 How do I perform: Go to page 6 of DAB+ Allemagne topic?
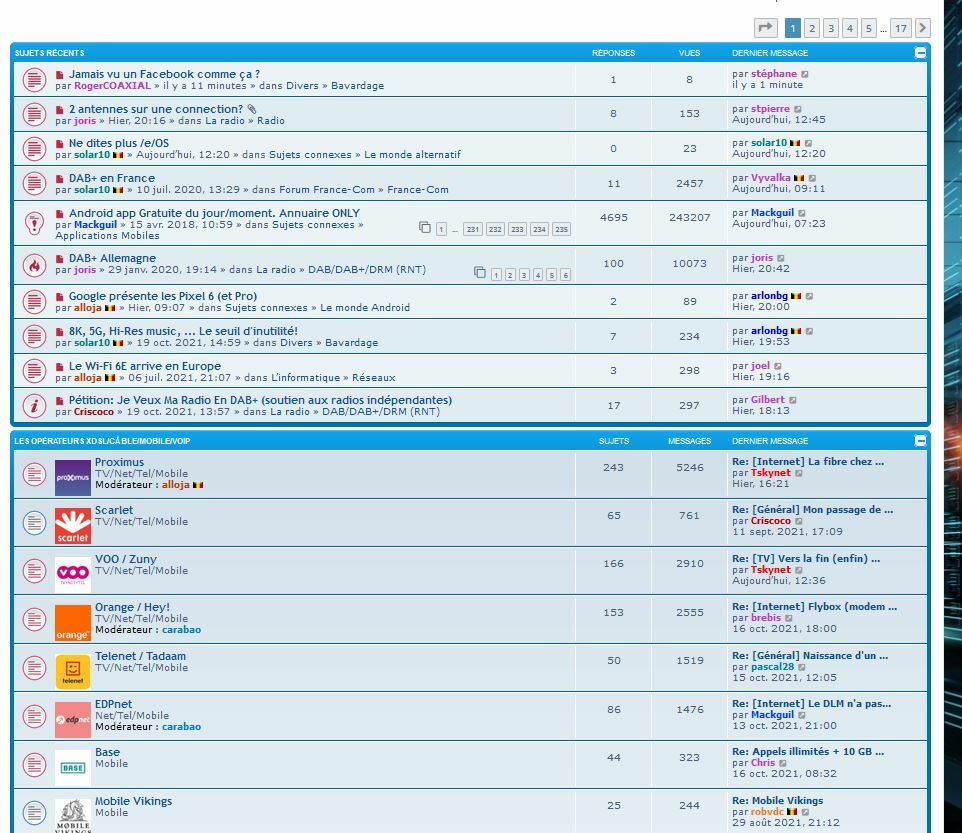tap(566, 275)
